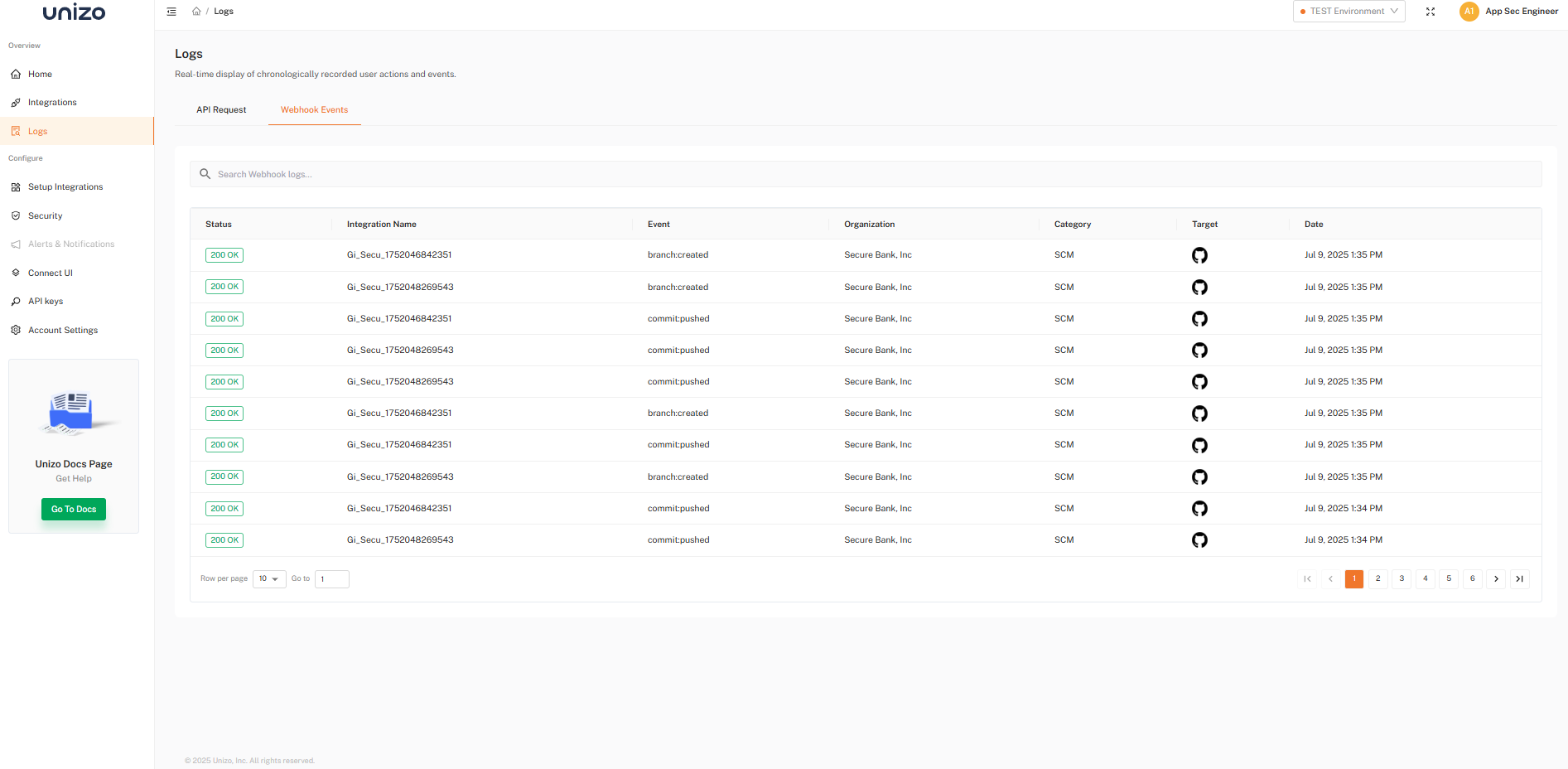Click the Account Settings gear icon
The height and width of the screenshot is (769, 1568).
click(16, 330)
